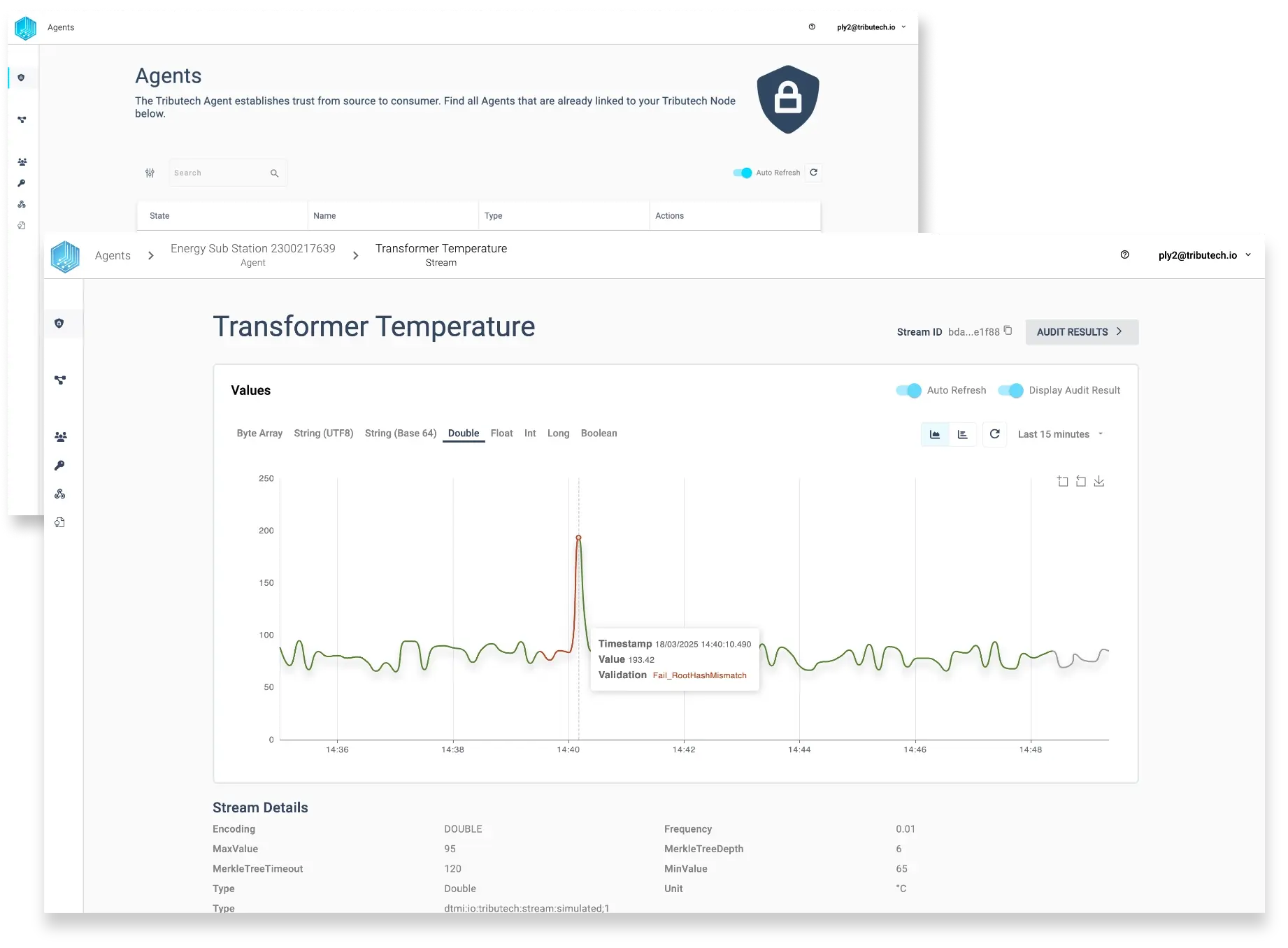Enable Auto Refresh on the Values chart
This screenshot has width=1288, height=948.
click(908, 391)
